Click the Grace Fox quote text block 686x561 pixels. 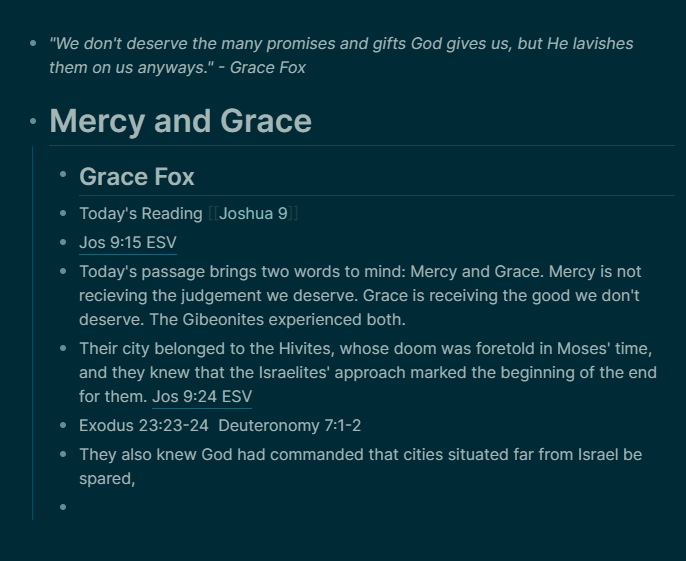click(x=341, y=56)
